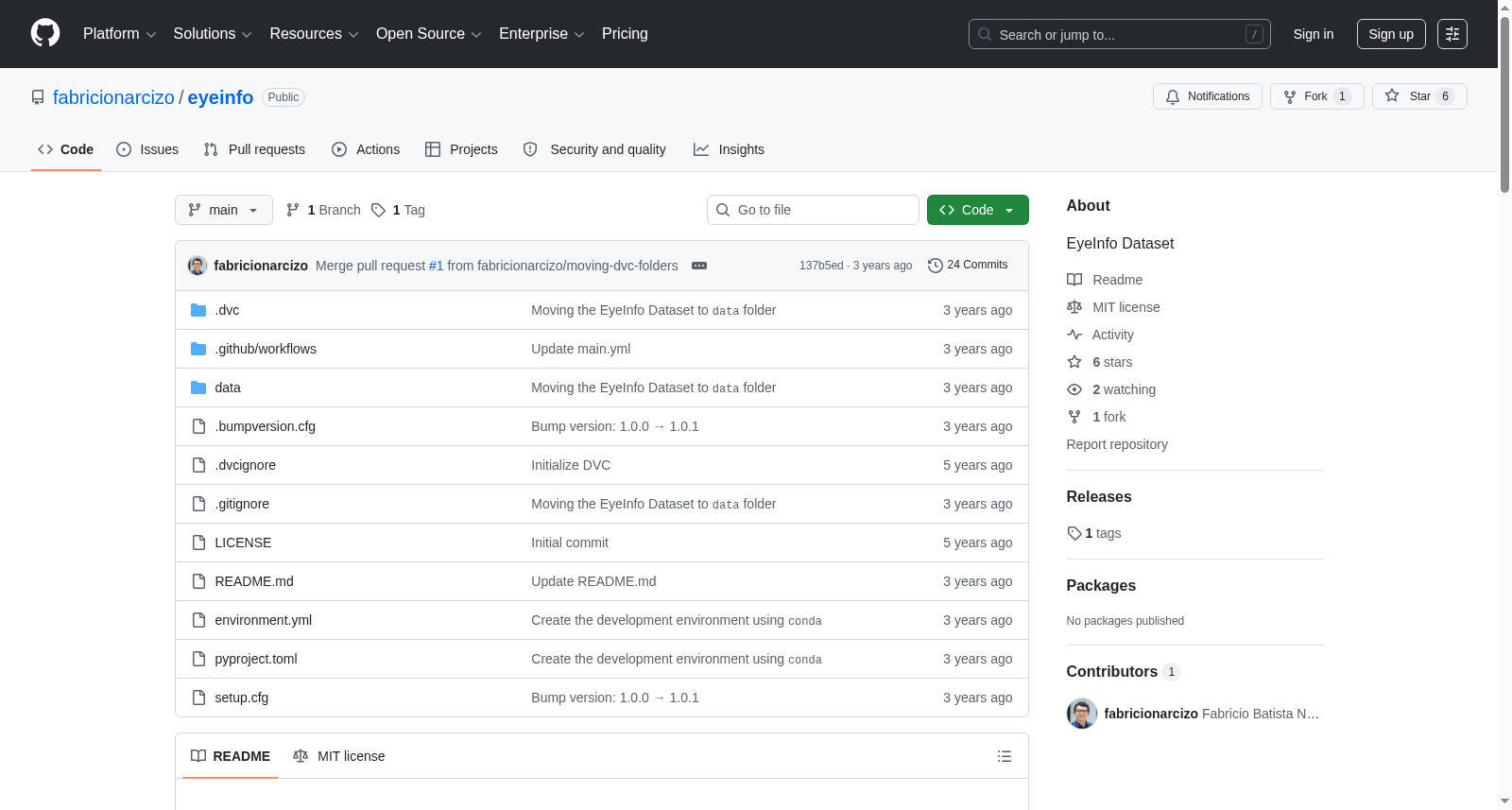Click the Notifications bell button
The image size is (1512, 810).
click(x=1208, y=96)
